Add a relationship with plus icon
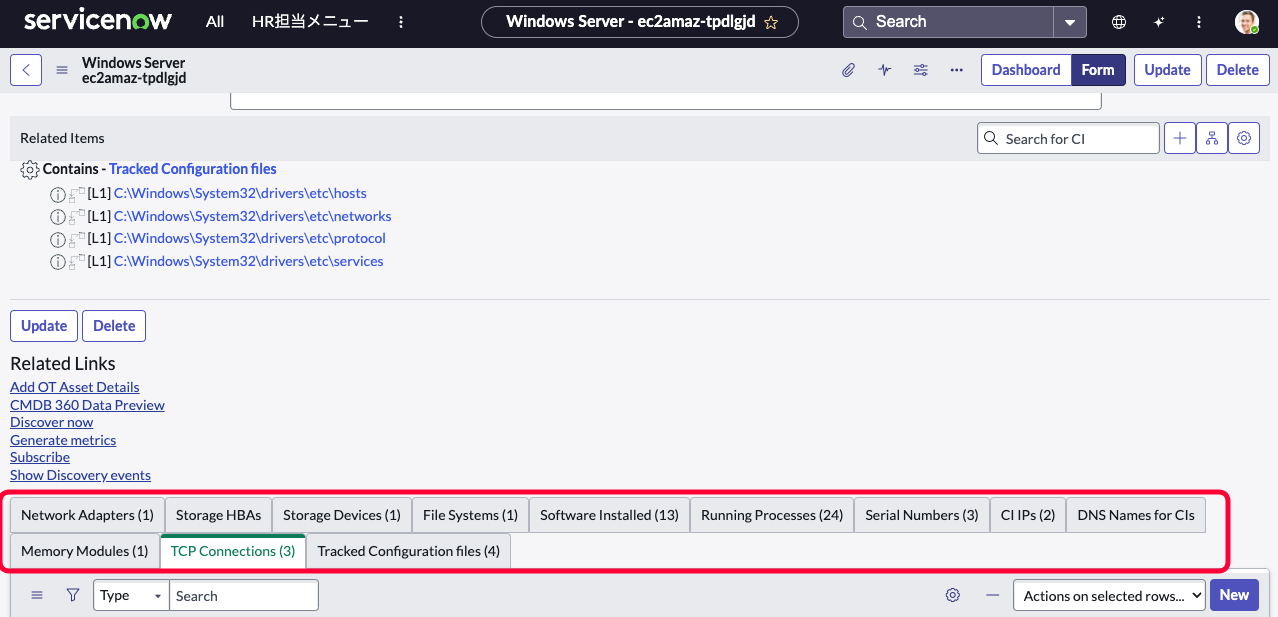 pos(1180,138)
